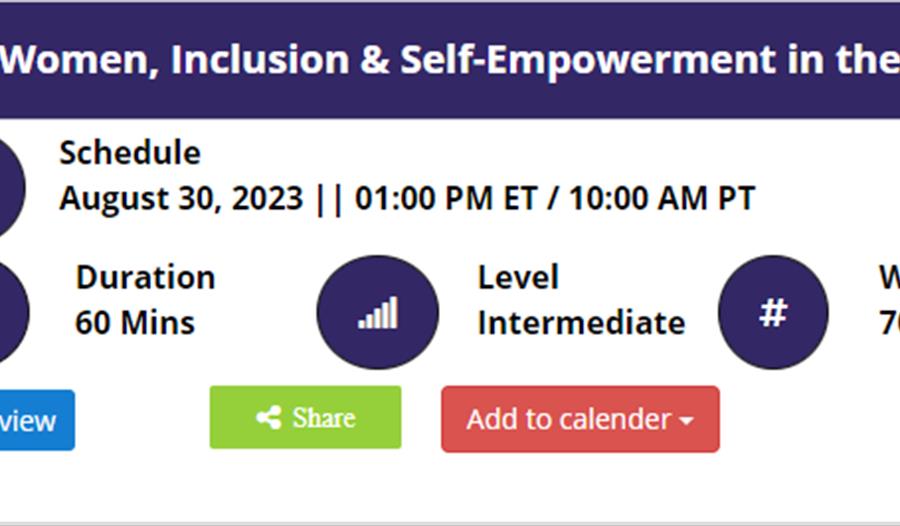Select the 60 Mins duration value
This screenshot has height=526, width=900.
[135, 323]
